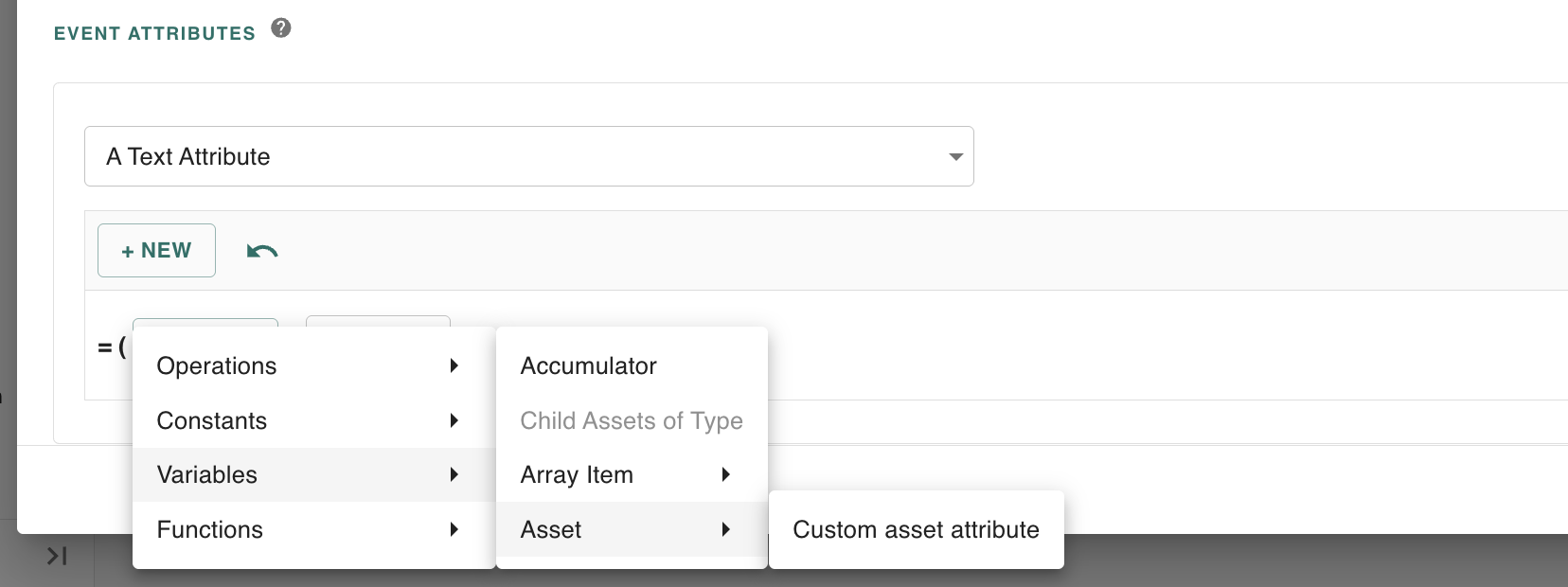
Task: Click the undo arrow icon
Action: click(x=262, y=251)
